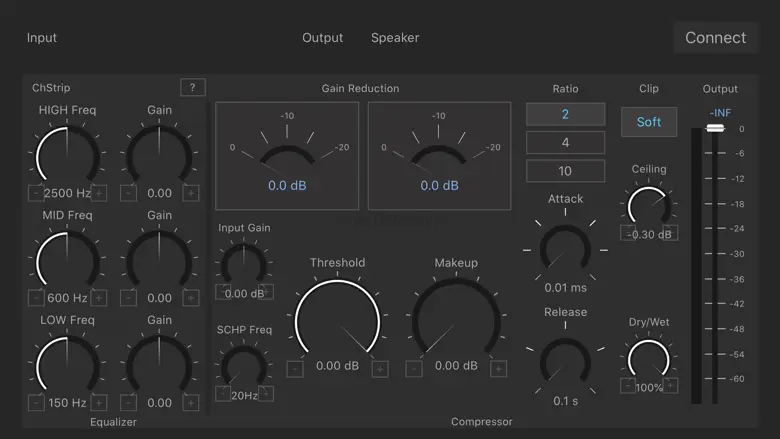This screenshot has height=439, width=780.
Task: Increase Dry/Wet mix with plus button
Action: click(x=671, y=386)
